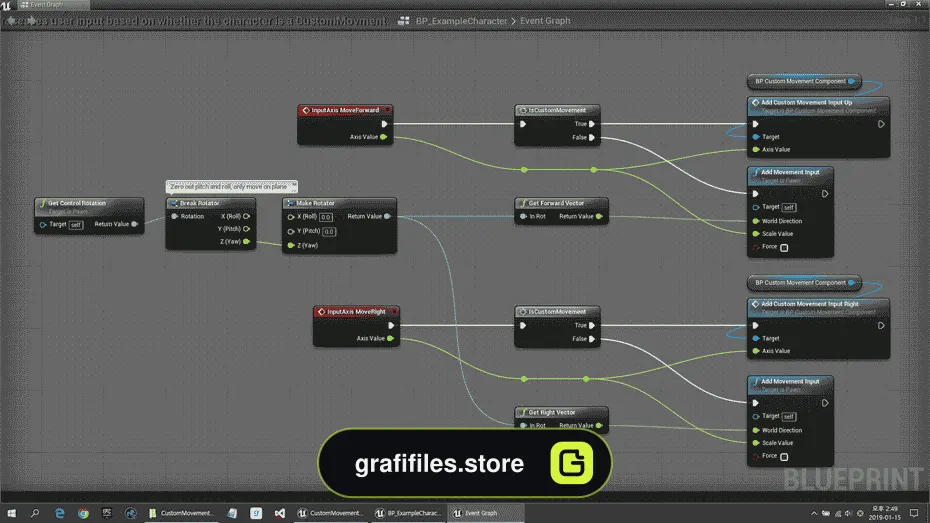Click False output pin of top IsCustomMovement node

point(591,138)
